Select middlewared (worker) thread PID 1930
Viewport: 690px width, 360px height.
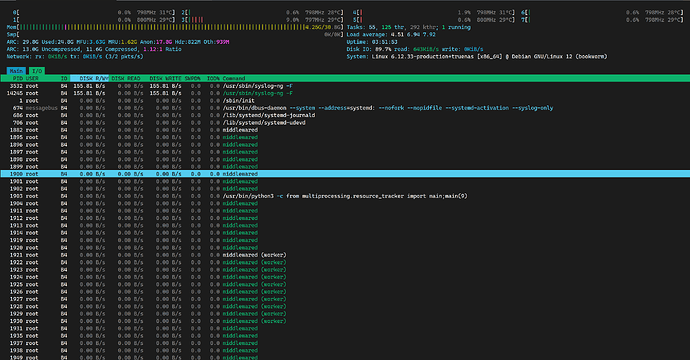coord(345,321)
